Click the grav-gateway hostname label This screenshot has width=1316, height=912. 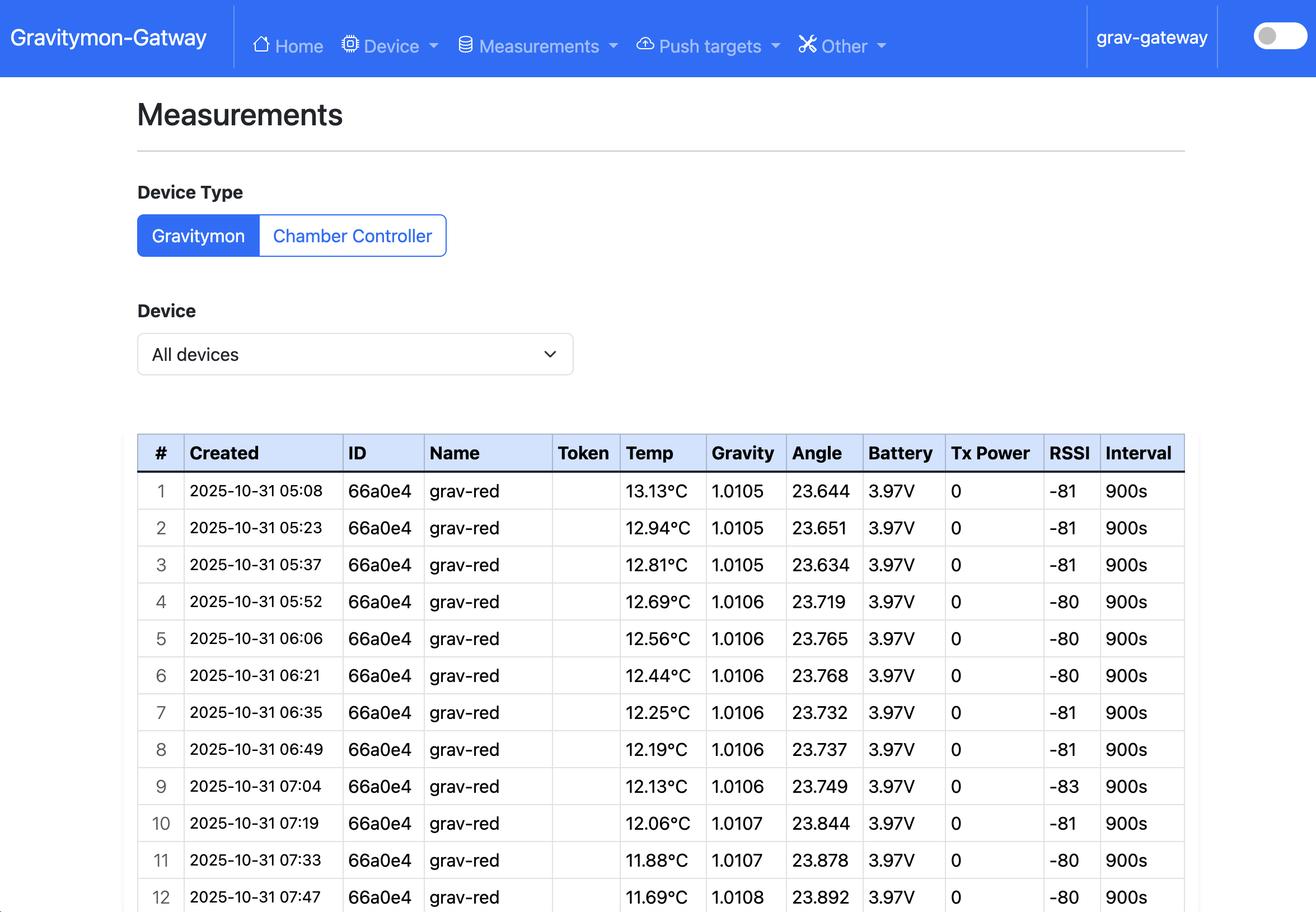[x=1151, y=37]
